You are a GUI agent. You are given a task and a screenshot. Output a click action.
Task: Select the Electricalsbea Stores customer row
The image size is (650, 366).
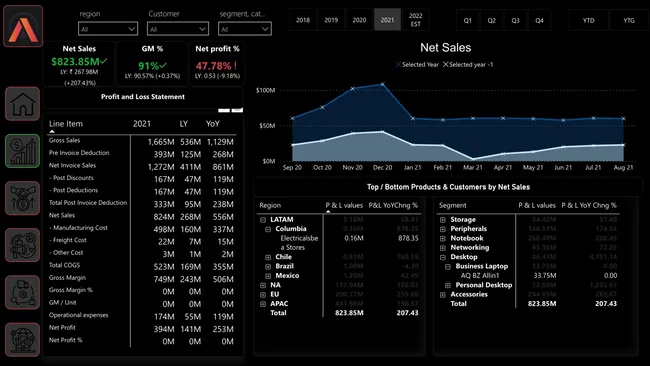tap(340, 243)
